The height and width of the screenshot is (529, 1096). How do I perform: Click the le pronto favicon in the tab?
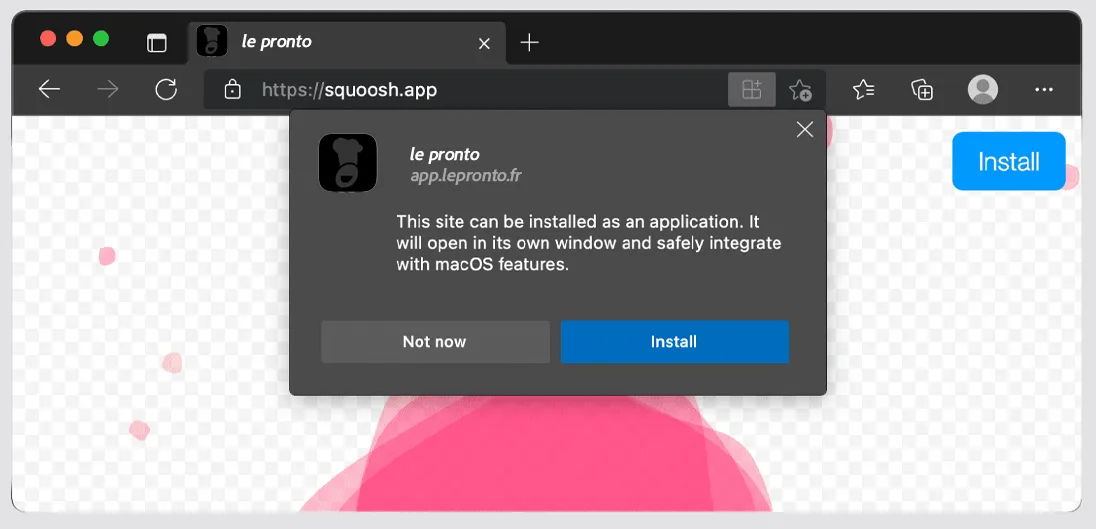point(212,41)
